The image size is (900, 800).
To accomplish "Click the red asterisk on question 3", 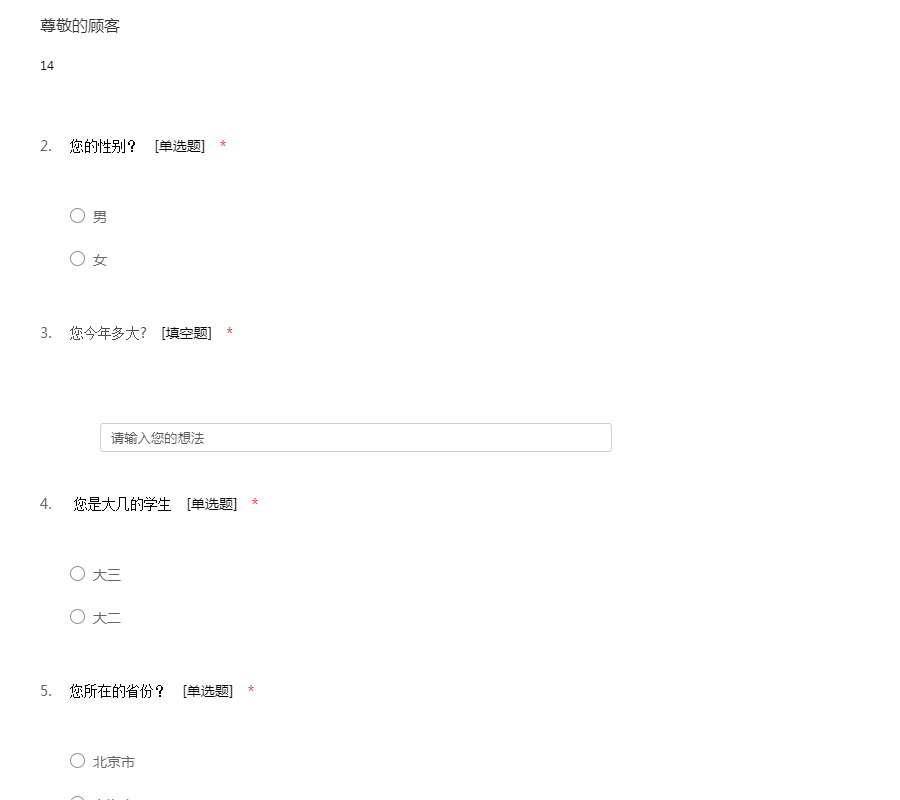I will [x=230, y=331].
